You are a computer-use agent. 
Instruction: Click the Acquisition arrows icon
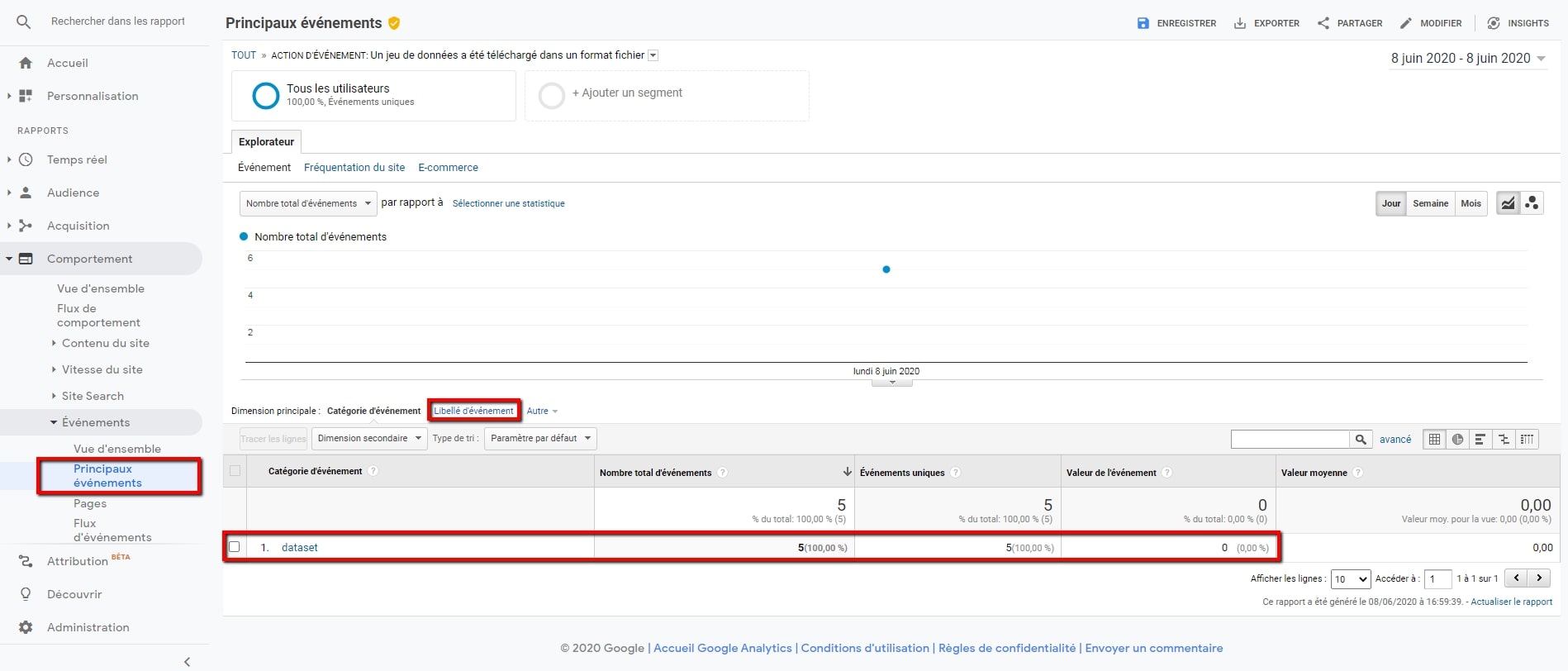(x=26, y=226)
